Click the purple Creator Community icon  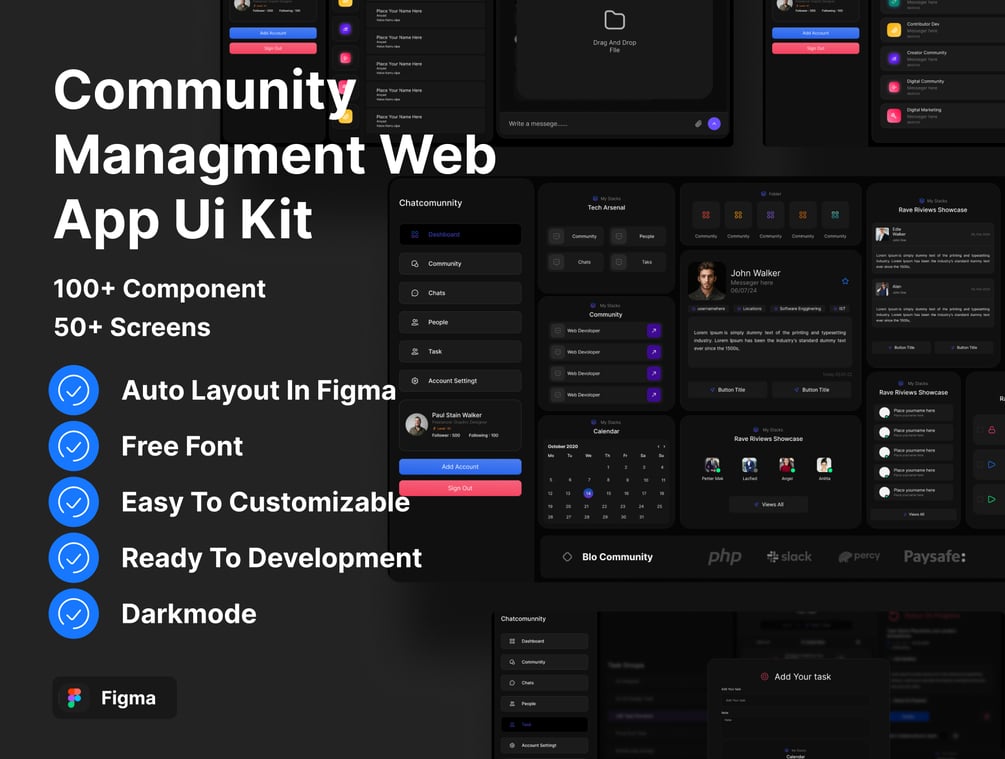click(893, 58)
